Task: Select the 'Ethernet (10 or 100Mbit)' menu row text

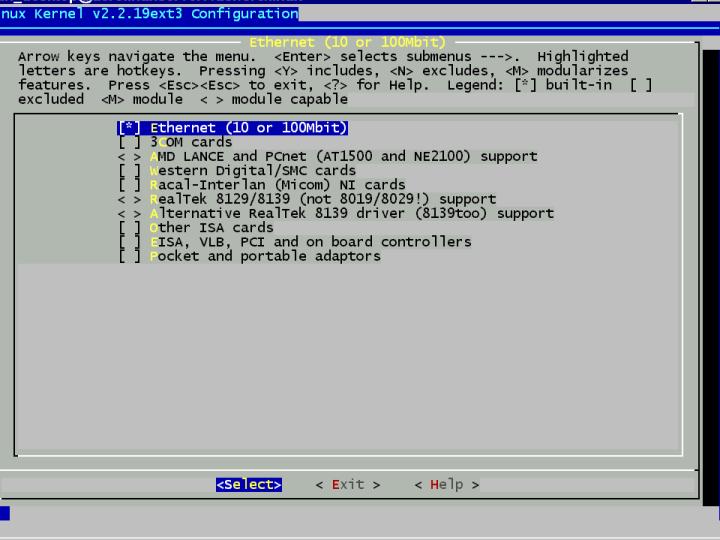Action: [x=248, y=128]
